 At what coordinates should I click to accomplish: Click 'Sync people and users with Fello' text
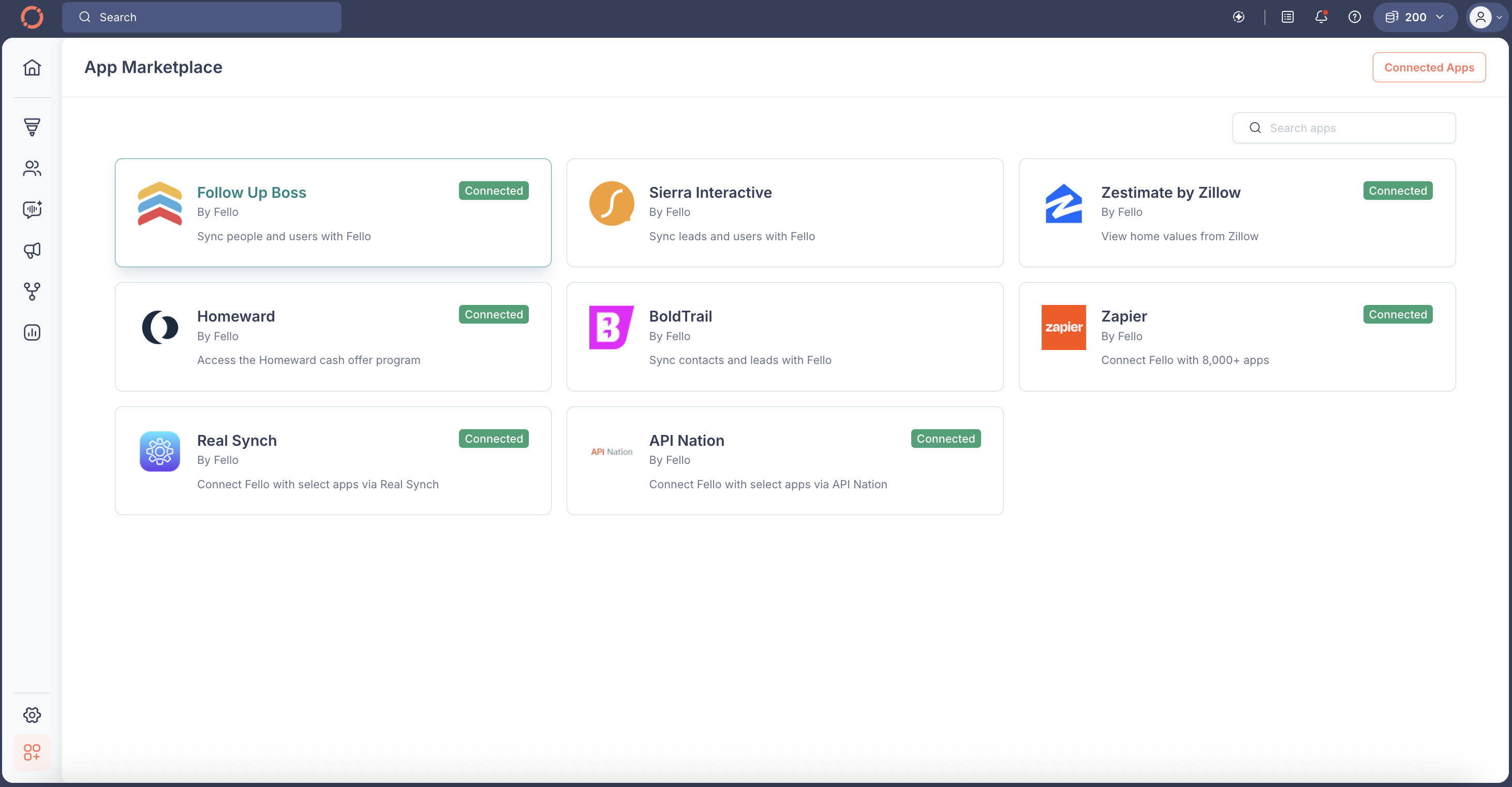tap(284, 236)
